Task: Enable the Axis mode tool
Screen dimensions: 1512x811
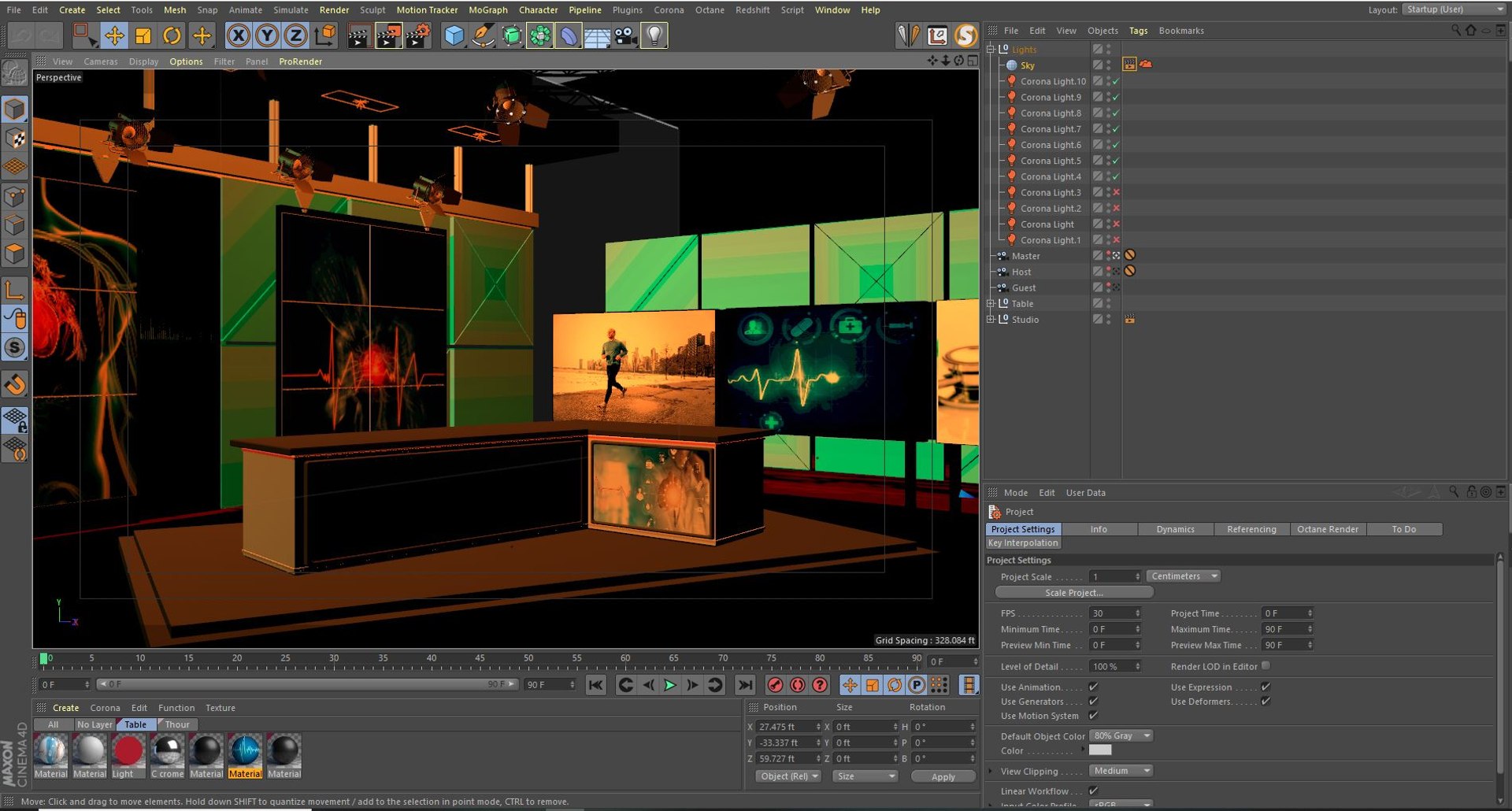Action: (x=15, y=290)
